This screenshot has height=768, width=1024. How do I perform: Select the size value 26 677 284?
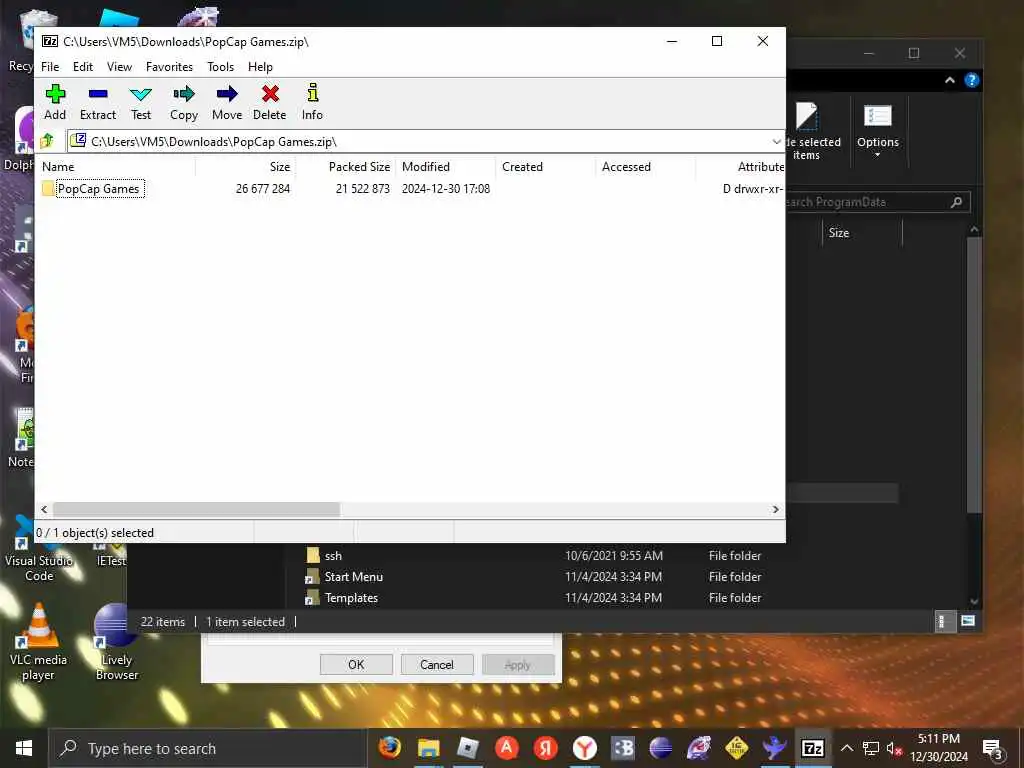tap(263, 189)
